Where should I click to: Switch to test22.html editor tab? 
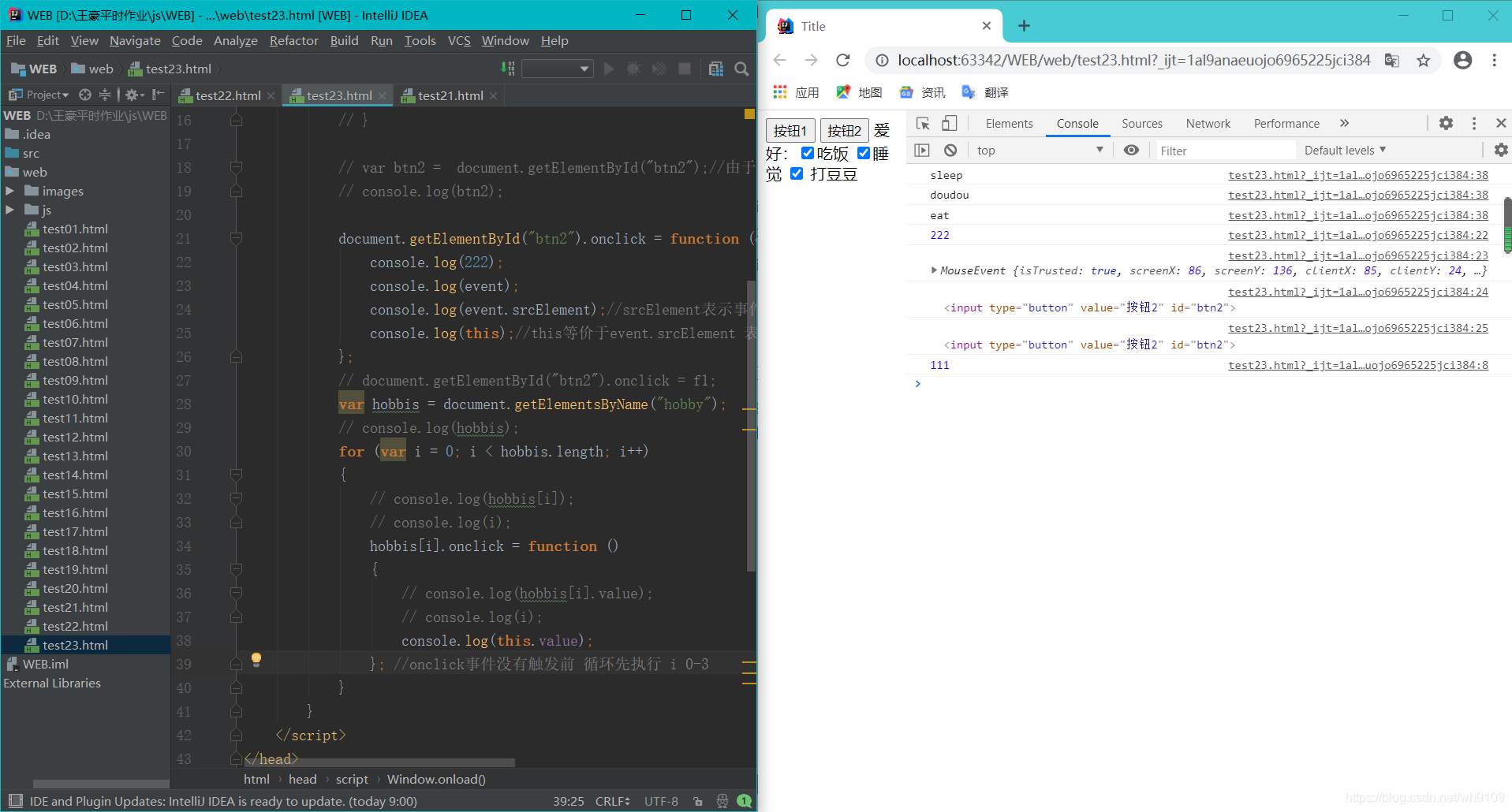228,95
